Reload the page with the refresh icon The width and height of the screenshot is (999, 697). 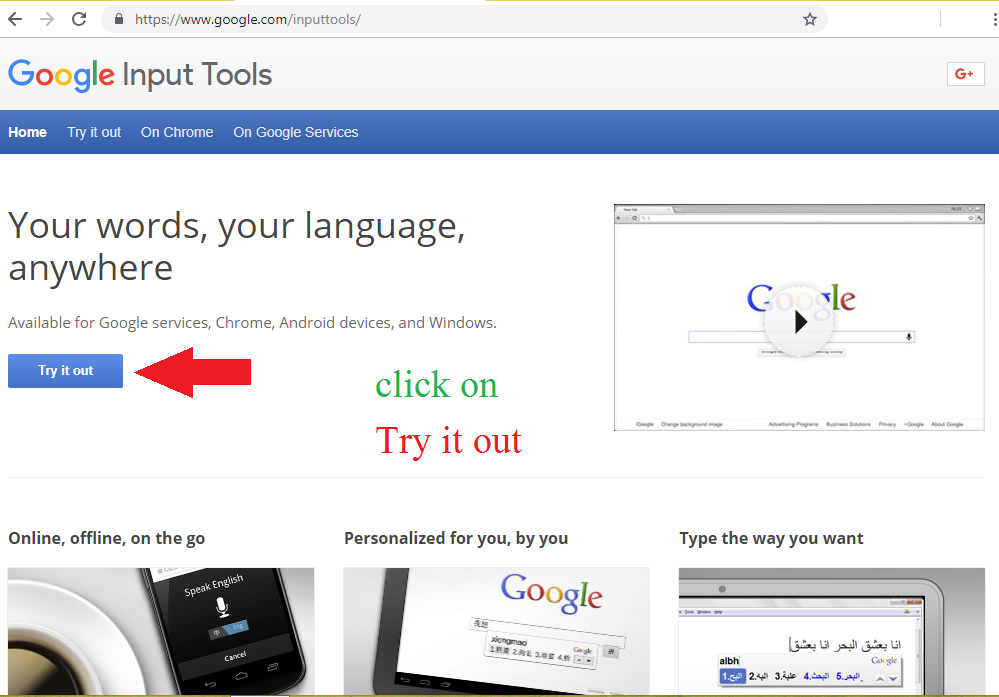point(79,19)
